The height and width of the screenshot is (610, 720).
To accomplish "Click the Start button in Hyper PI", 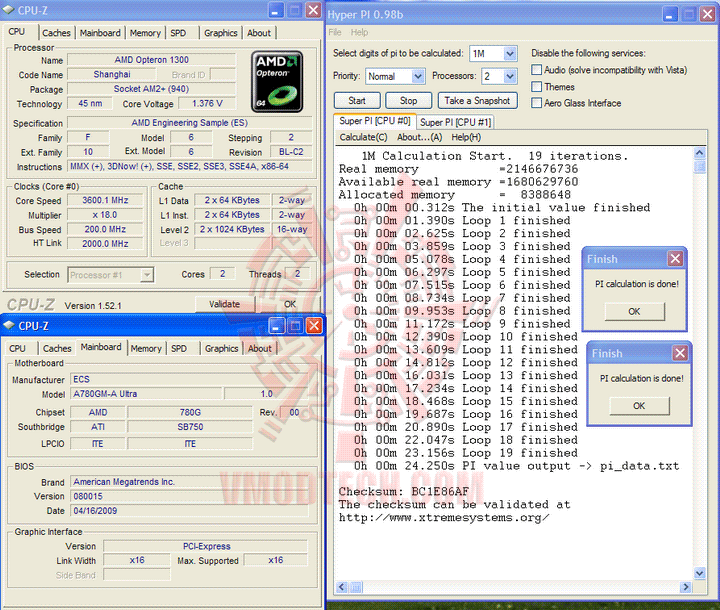I will 357,101.
